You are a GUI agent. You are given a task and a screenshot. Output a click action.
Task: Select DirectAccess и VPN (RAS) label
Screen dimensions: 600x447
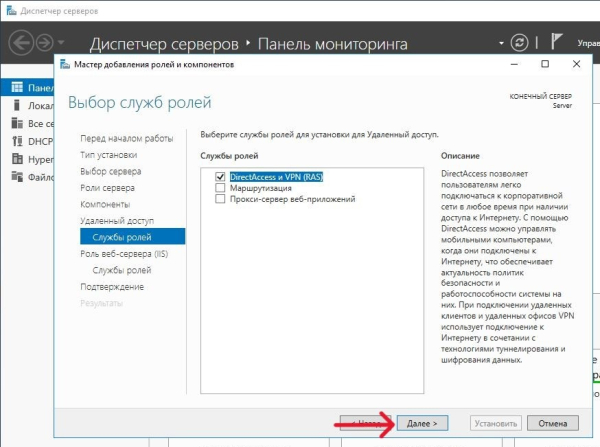pos(276,177)
